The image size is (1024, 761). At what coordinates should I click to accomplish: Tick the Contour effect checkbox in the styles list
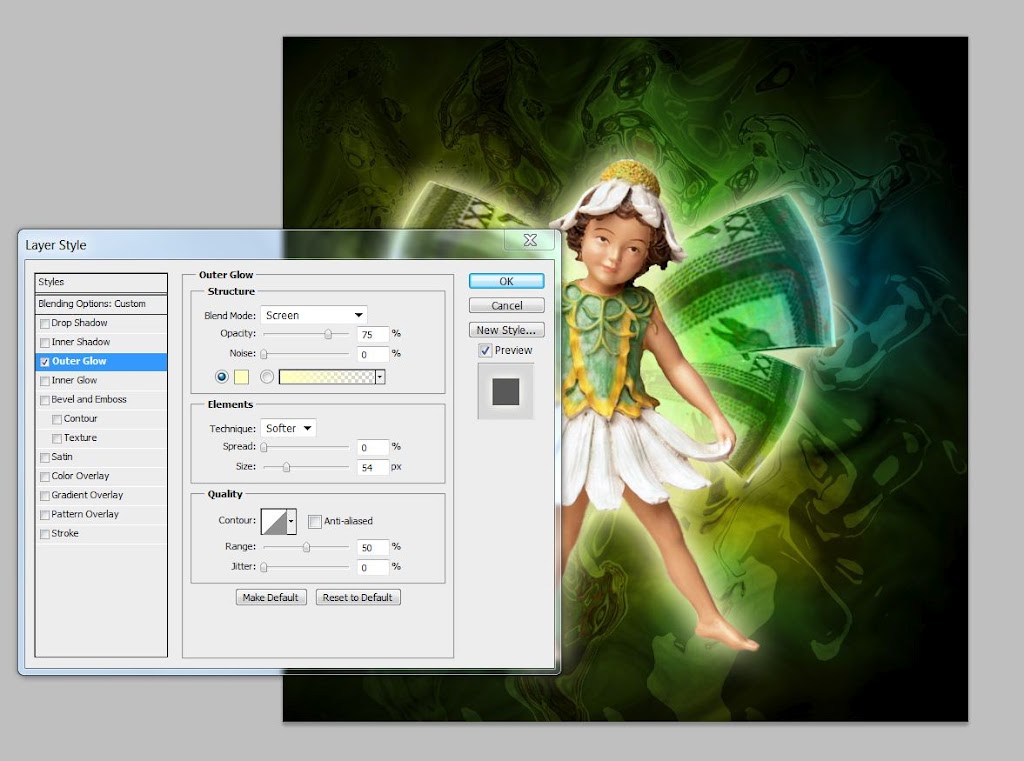click(57, 419)
